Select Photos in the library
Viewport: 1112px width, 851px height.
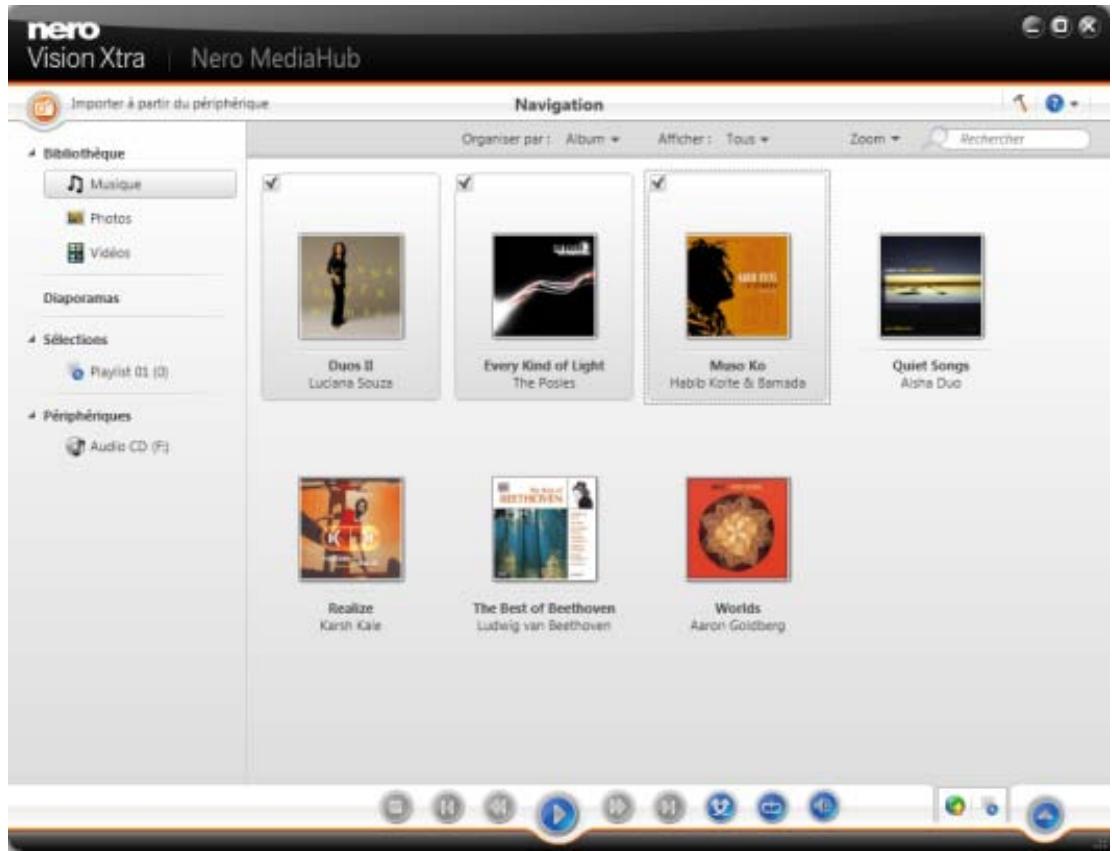pyautogui.click(x=111, y=218)
